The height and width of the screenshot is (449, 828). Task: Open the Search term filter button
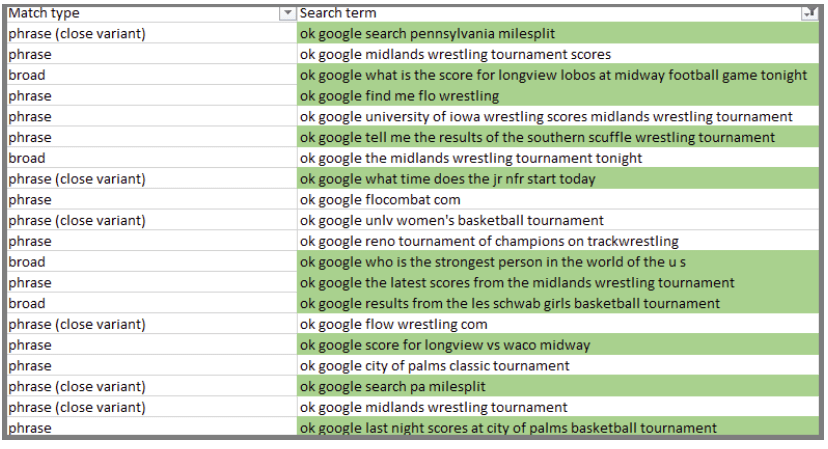[x=809, y=13]
